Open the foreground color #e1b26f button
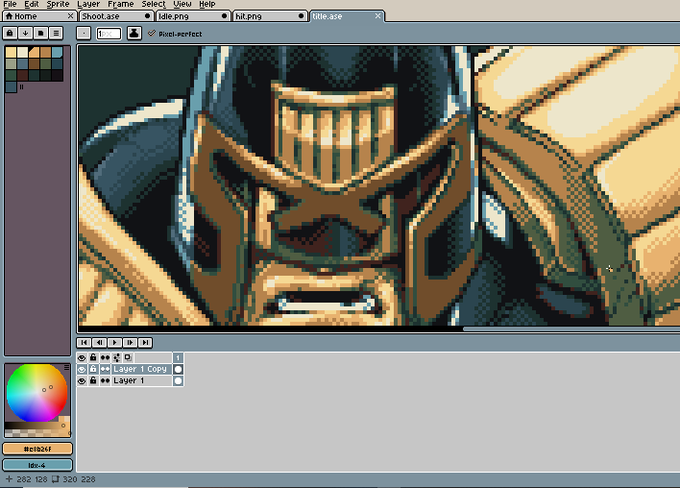680x488 pixels. coord(37,449)
